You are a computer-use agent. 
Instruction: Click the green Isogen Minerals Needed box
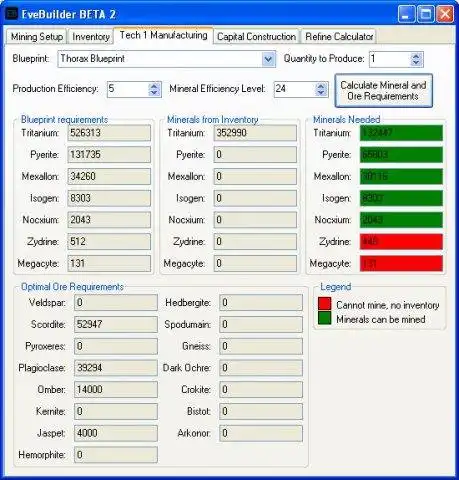[x=401, y=198]
